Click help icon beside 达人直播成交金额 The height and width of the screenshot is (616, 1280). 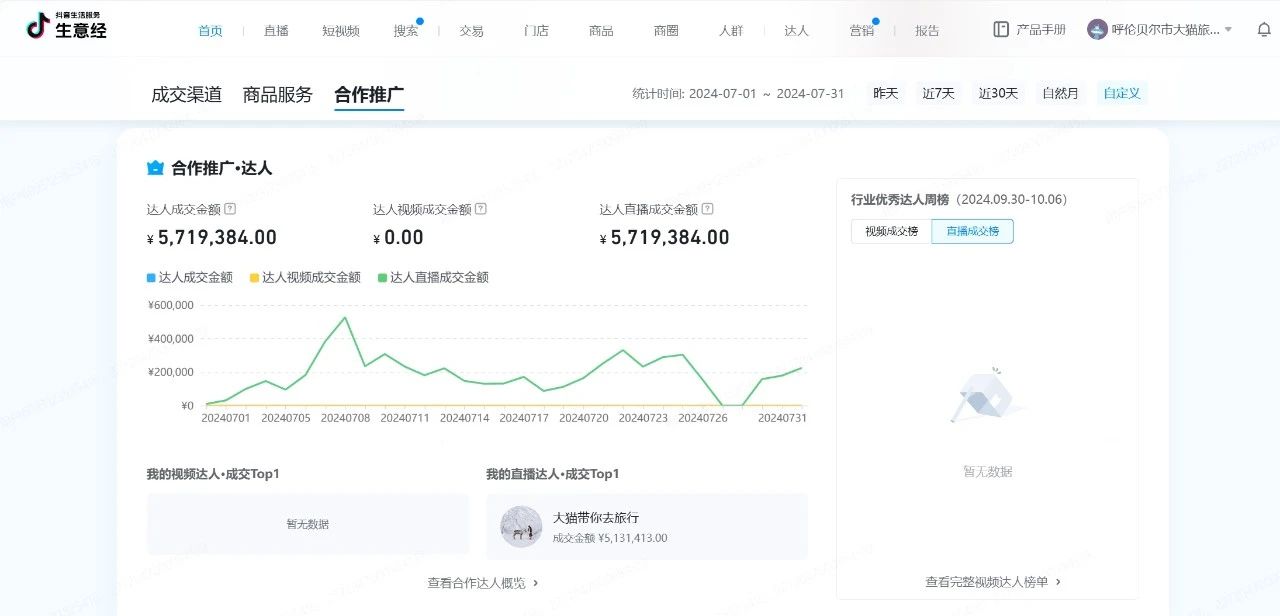[x=708, y=209]
